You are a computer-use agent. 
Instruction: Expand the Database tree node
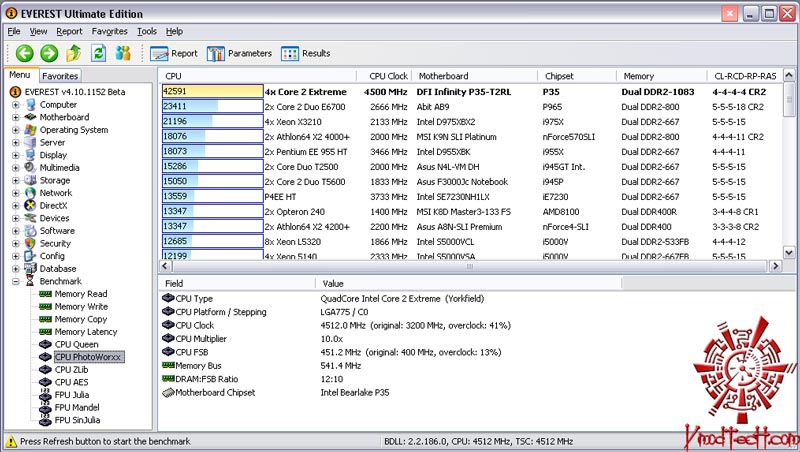click(16, 268)
